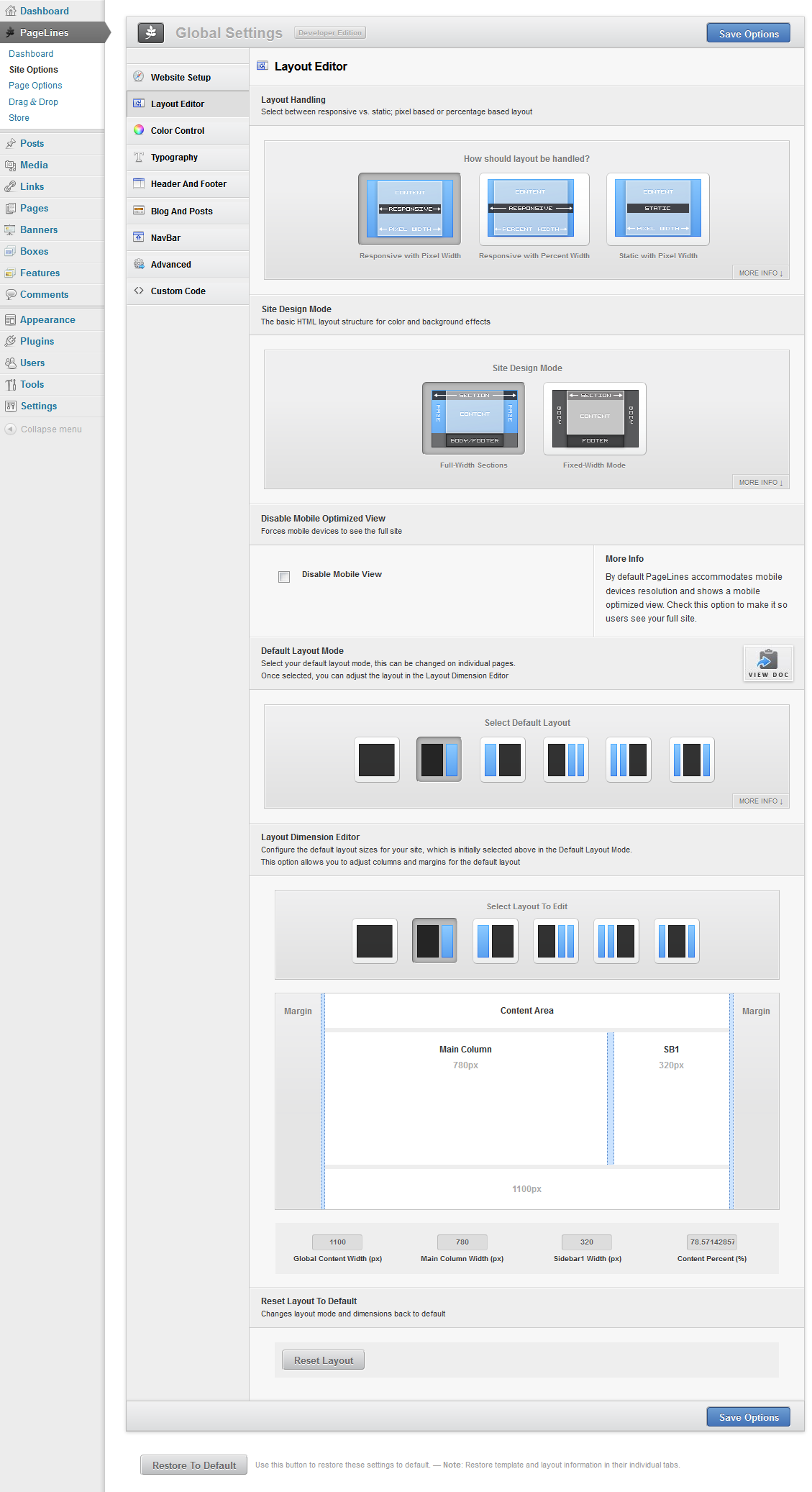Select the Color Control wheel icon

coord(139,130)
